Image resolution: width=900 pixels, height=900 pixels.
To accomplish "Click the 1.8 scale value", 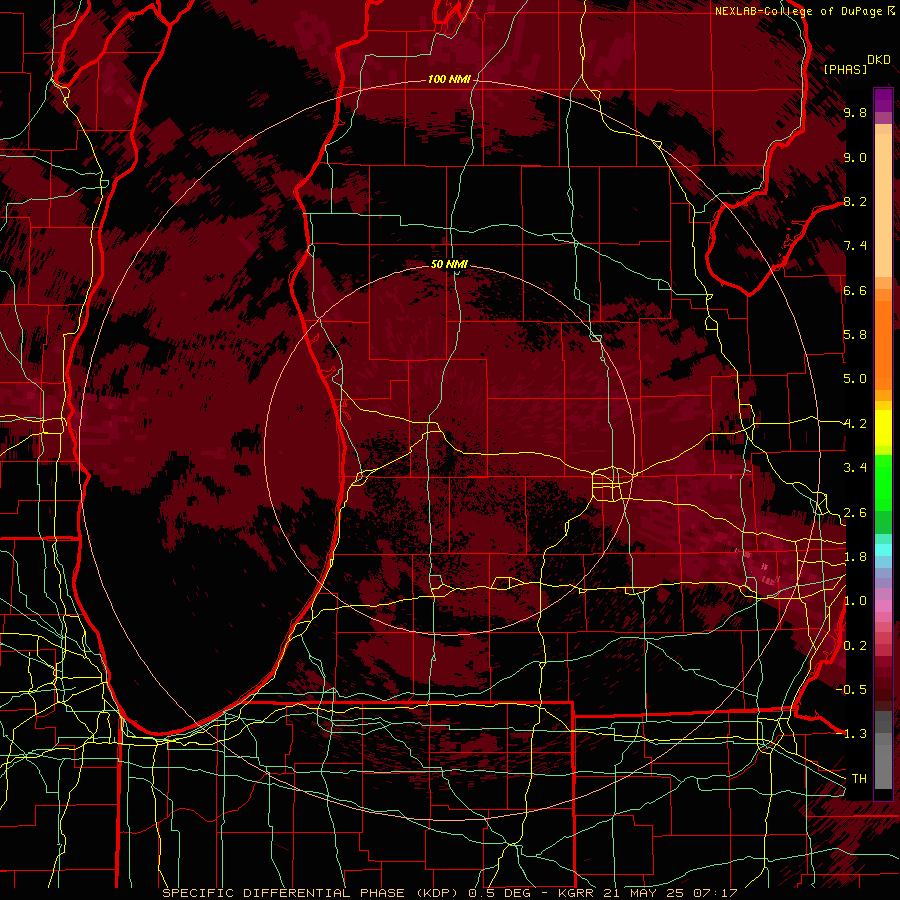I will coord(855,557).
